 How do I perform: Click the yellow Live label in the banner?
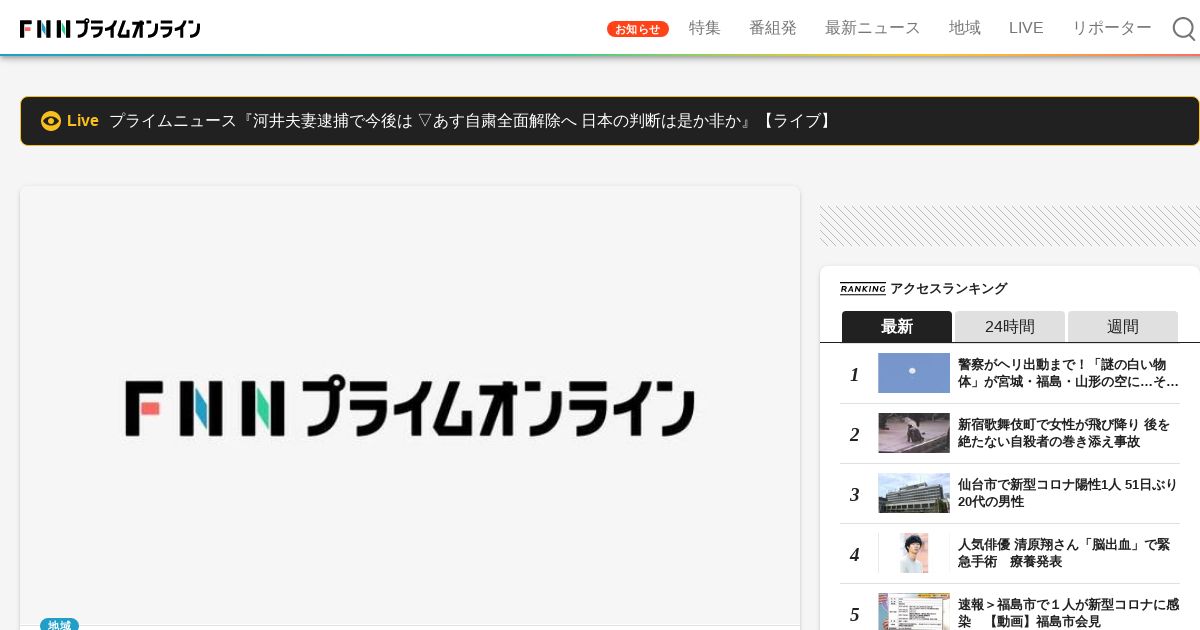83,121
